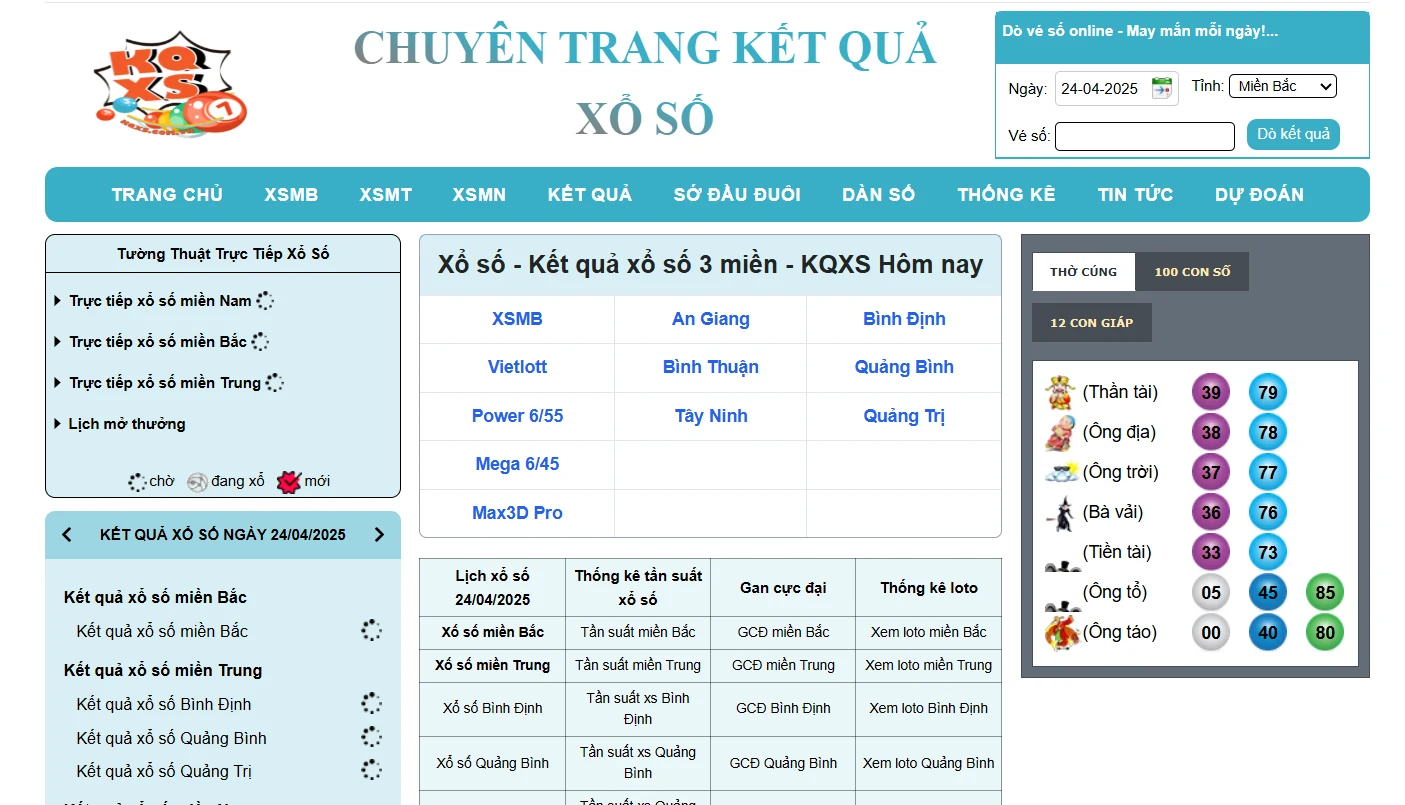
Task: Open Vietlott results link
Action: pos(517,367)
